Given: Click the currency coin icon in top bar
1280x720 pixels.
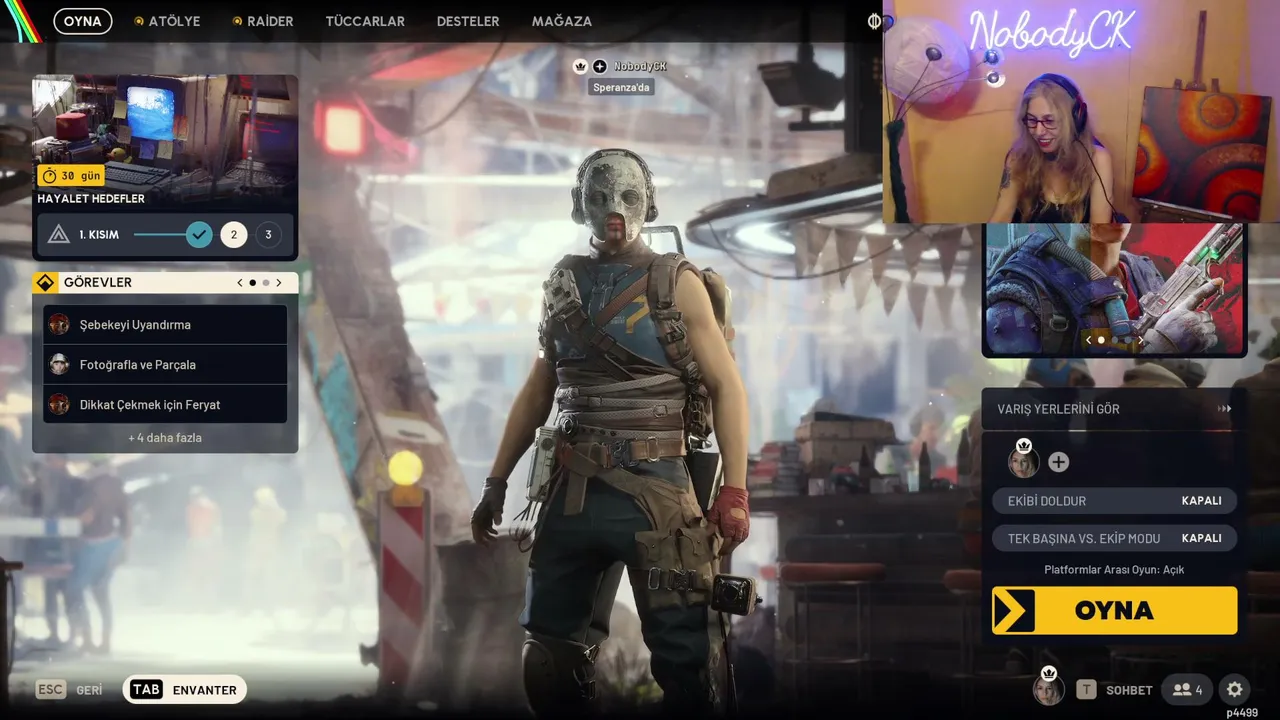Looking at the screenshot, I should [874, 21].
